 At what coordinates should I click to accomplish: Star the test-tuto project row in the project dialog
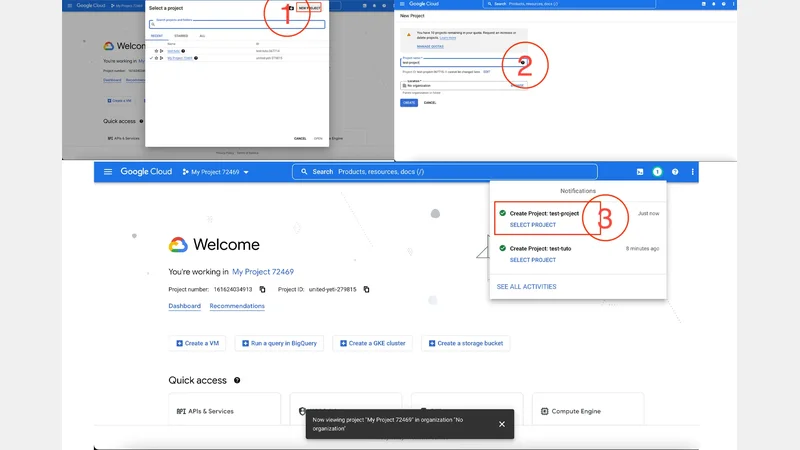pos(157,51)
